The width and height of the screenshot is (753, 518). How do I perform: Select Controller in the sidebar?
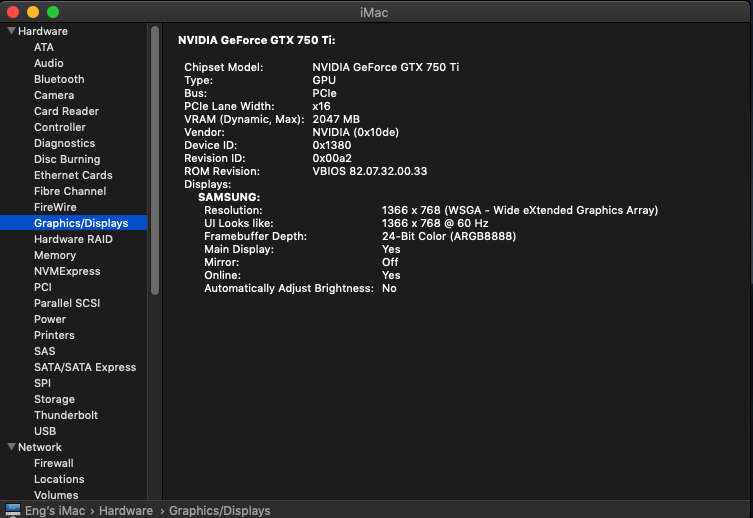[60, 127]
